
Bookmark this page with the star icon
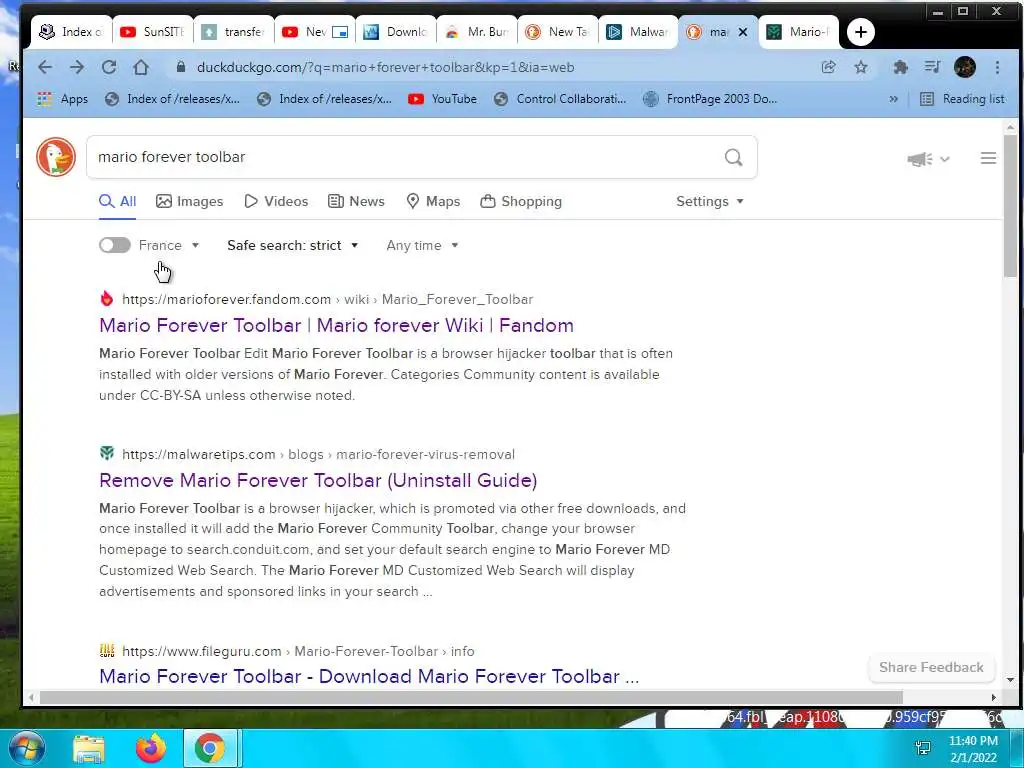(x=861, y=67)
